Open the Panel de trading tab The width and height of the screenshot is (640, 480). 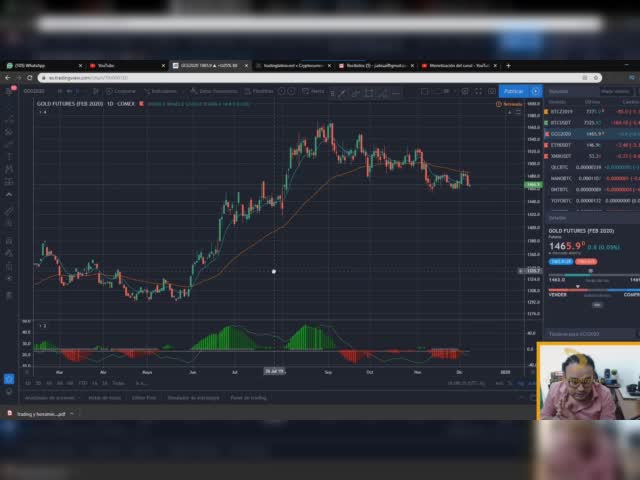248,397
